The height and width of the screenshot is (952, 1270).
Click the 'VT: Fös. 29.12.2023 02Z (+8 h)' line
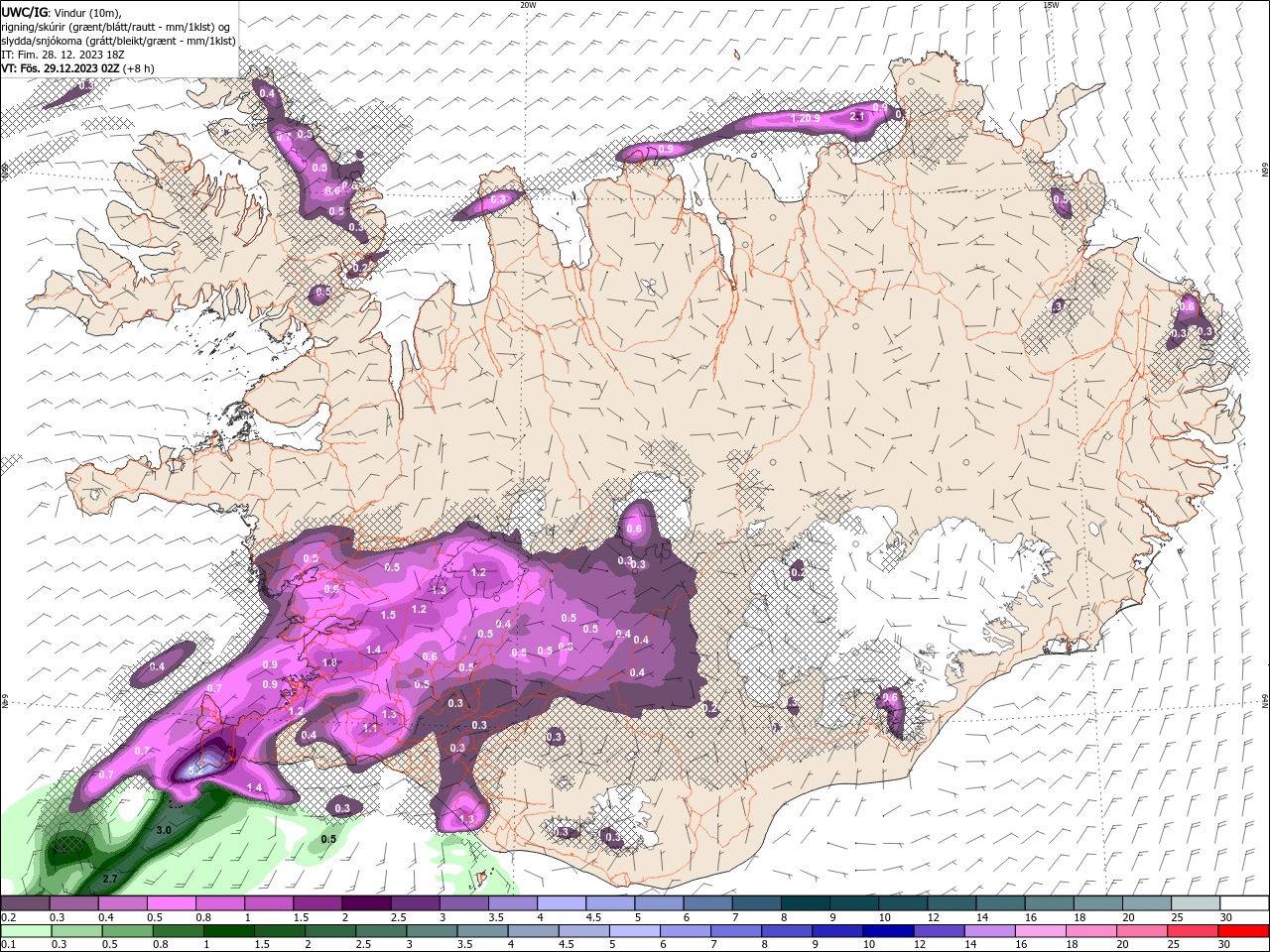click(77, 68)
